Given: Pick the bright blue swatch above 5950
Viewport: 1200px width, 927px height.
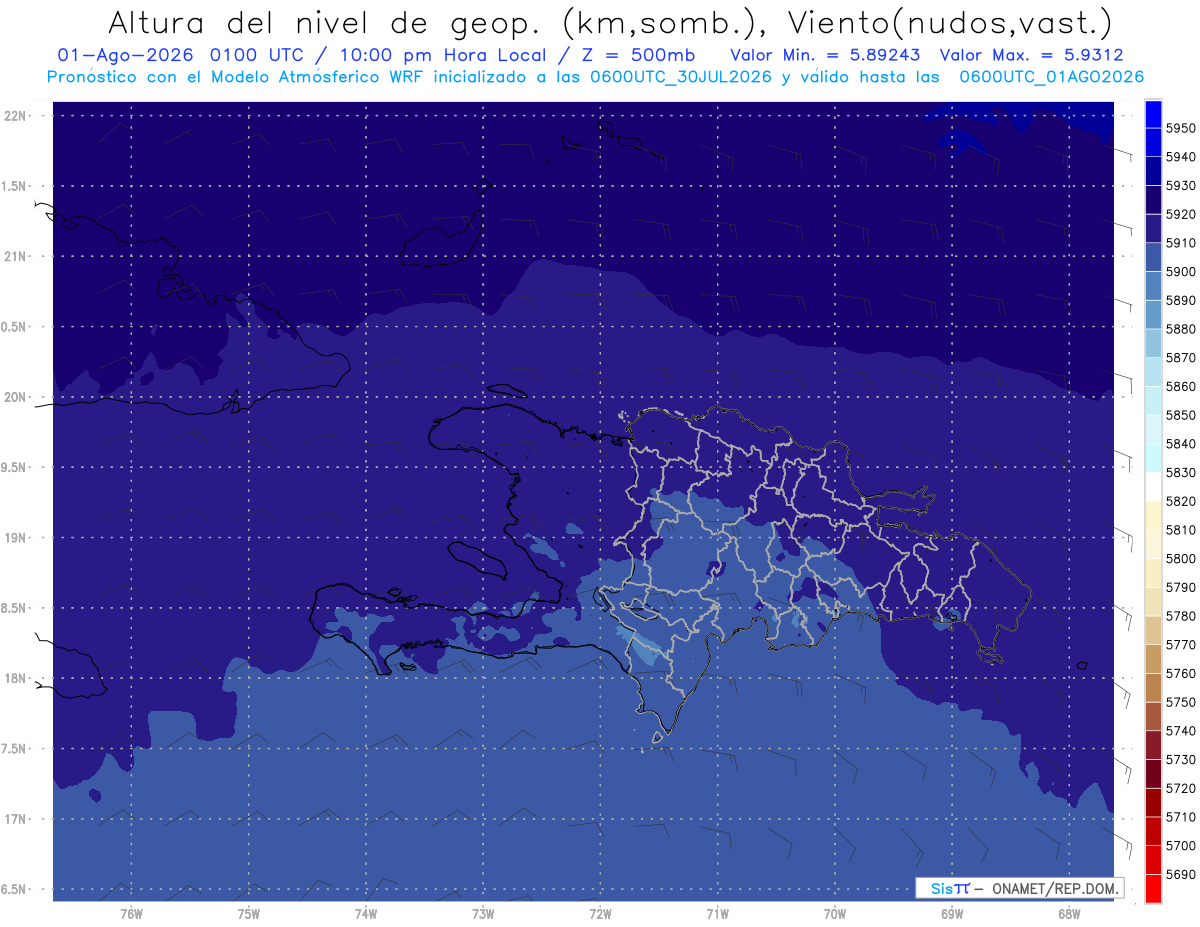Looking at the screenshot, I should point(1152,114).
